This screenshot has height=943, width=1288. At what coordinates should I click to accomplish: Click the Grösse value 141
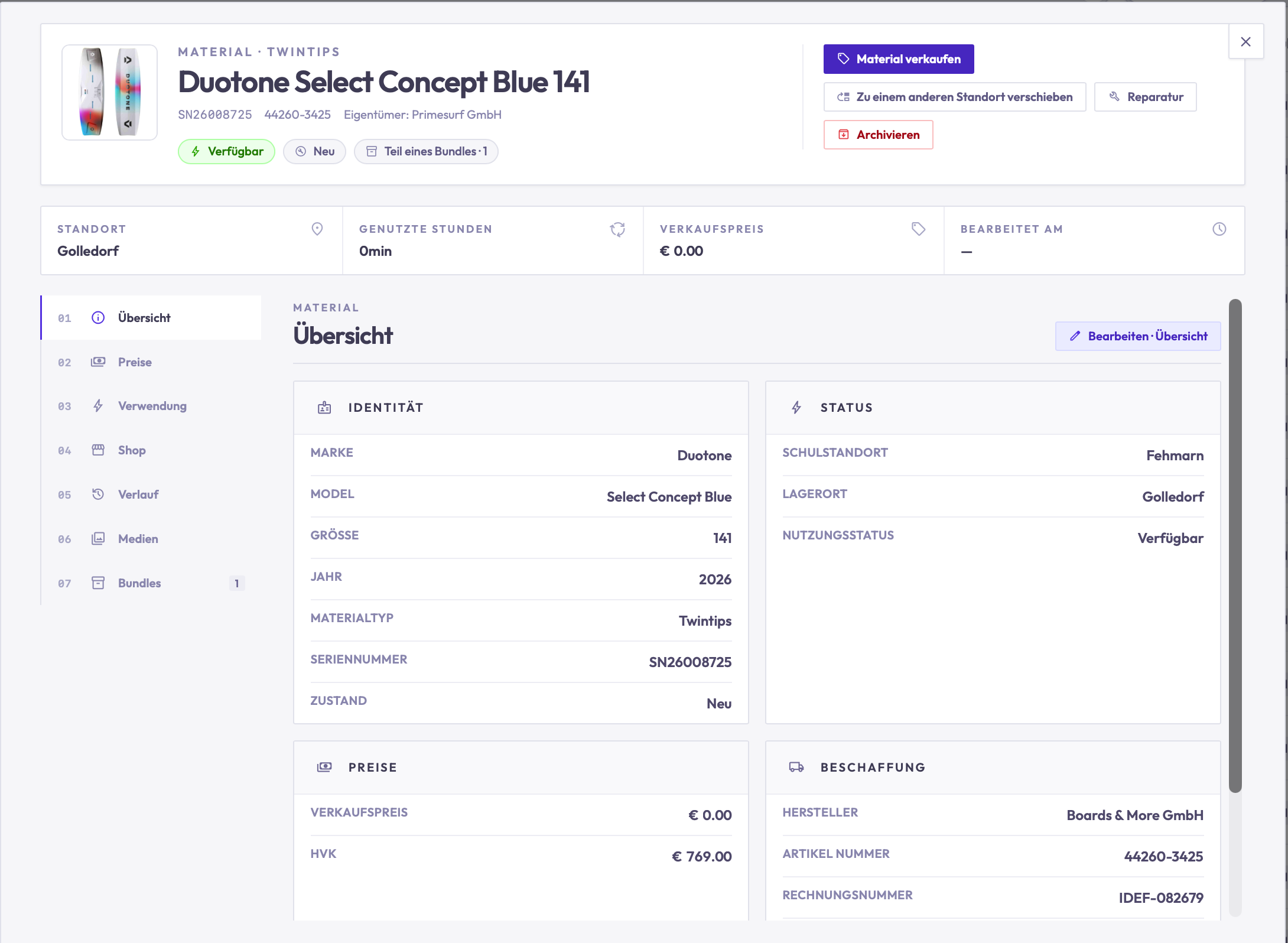(723, 538)
